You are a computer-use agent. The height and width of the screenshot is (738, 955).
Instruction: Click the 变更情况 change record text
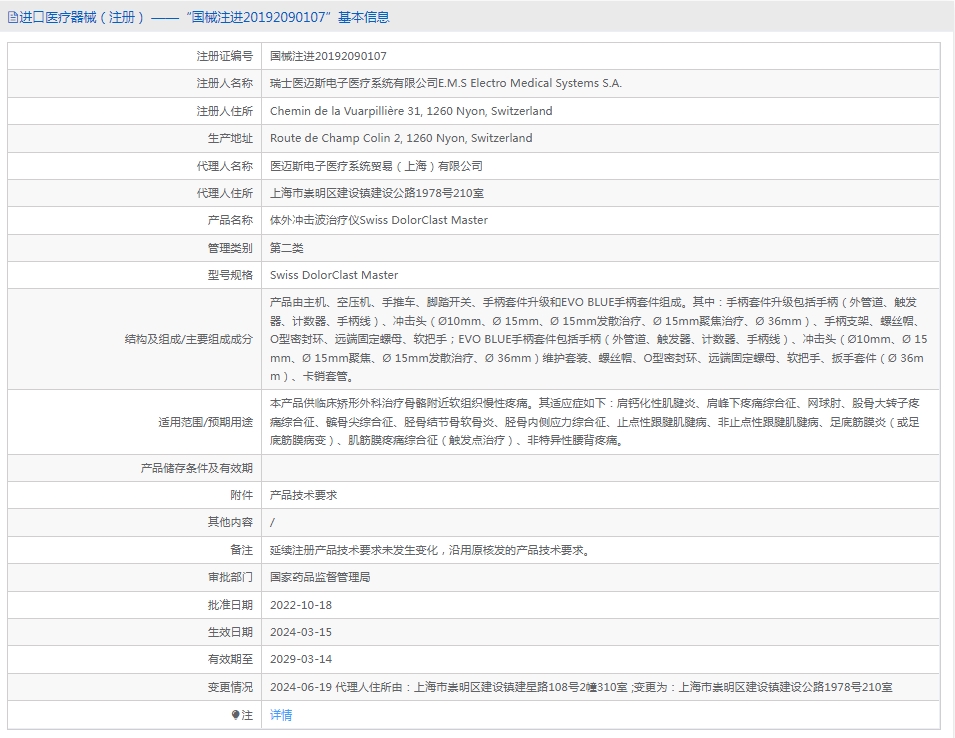[x=580, y=688]
